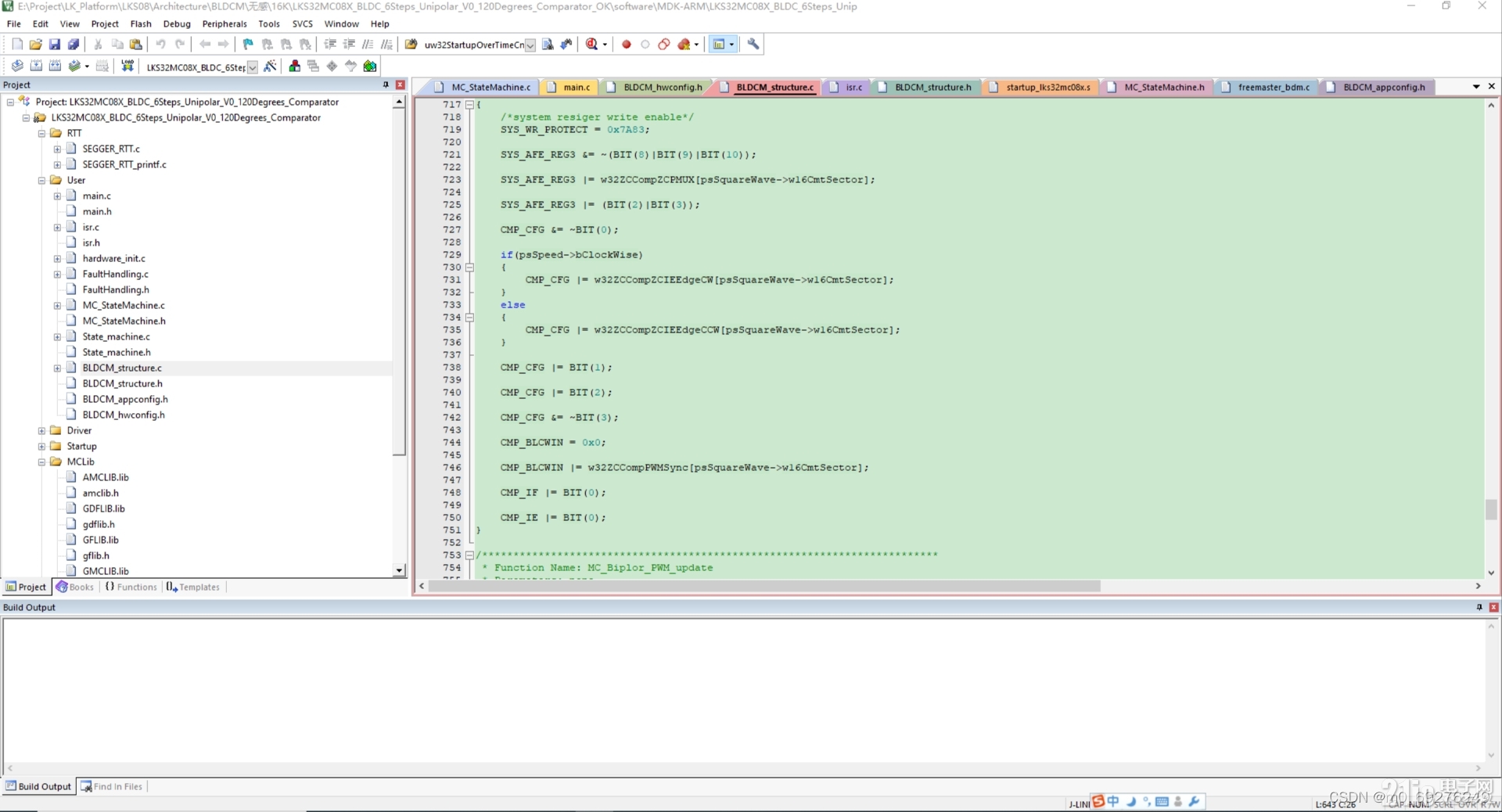Collapse the RTT folder
Screen dimensions: 1502x812
pyautogui.click(x=42, y=134)
